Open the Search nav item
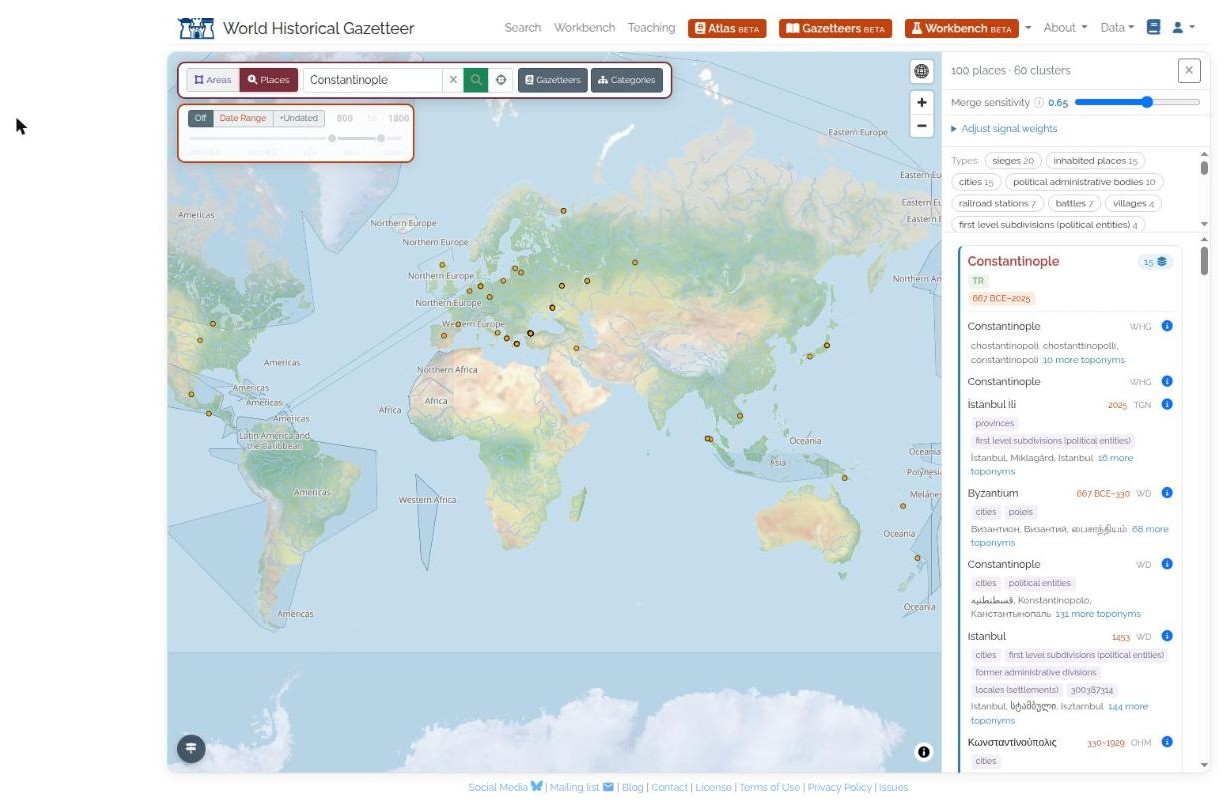 pyautogui.click(x=522, y=28)
